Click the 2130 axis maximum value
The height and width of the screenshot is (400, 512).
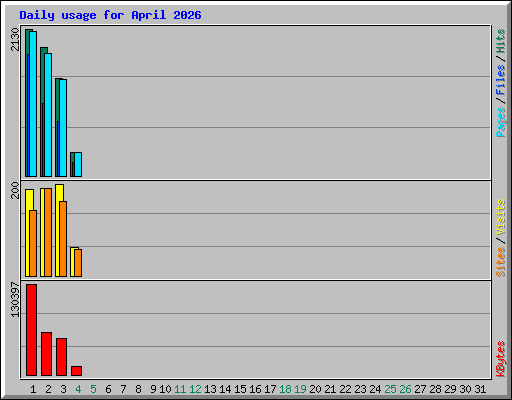click(x=15, y=39)
